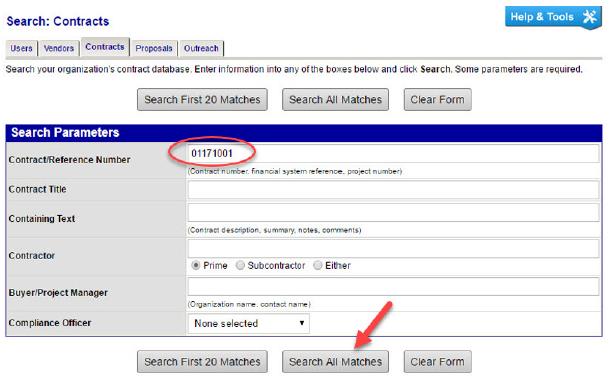Click the Buyer/Project Manager label
The width and height of the screenshot is (612, 380).
pyautogui.click(x=58, y=293)
